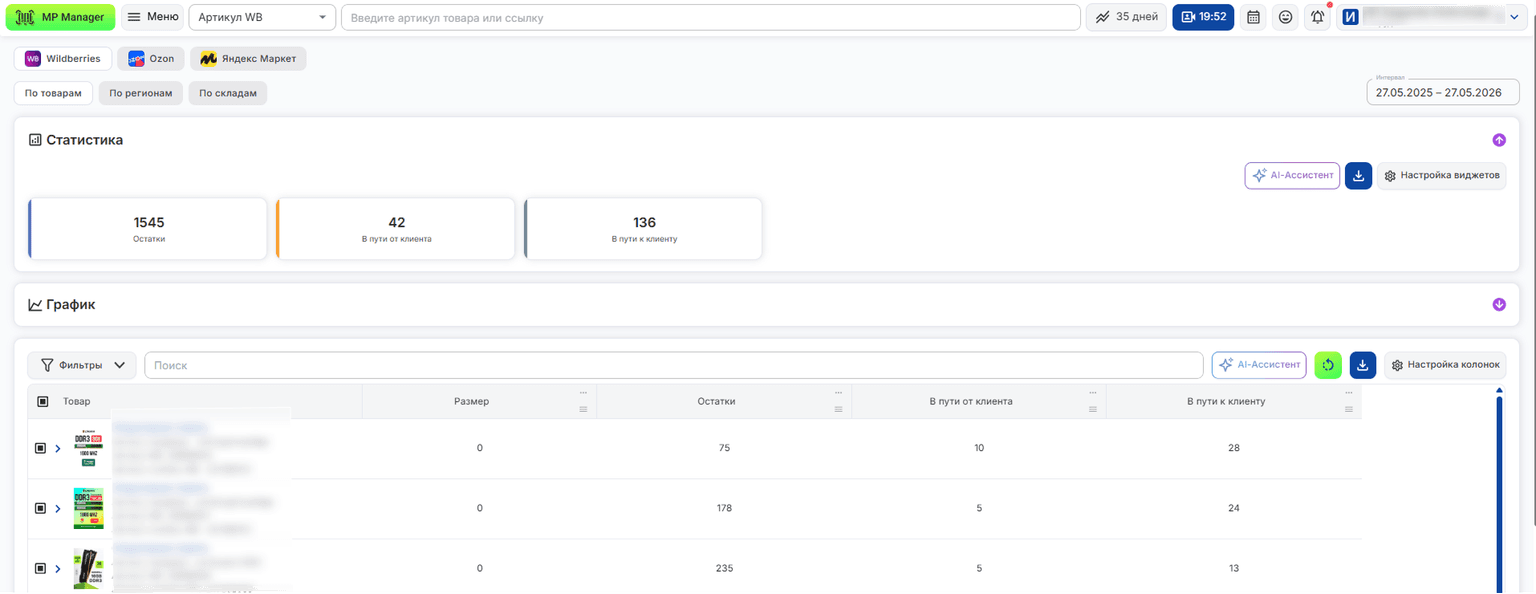Open the Артикул WB dropdown
1536x594 pixels.
point(262,17)
